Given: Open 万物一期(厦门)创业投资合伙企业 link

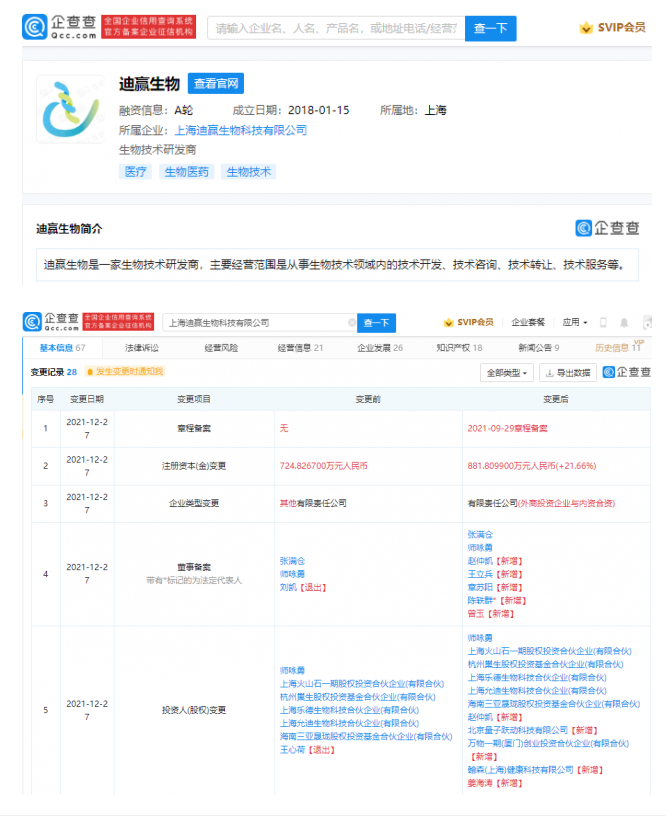Looking at the screenshot, I should coord(548,743).
